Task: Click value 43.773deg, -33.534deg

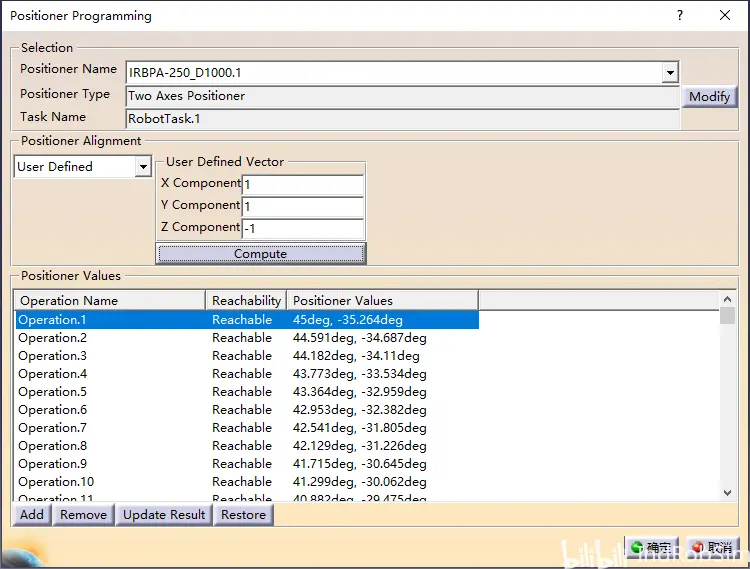Action: 360,373
